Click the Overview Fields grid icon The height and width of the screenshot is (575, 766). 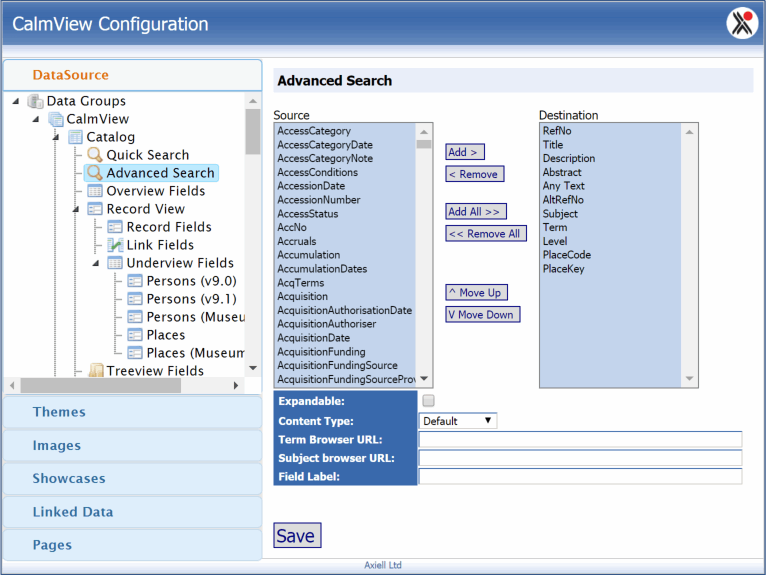coord(95,191)
